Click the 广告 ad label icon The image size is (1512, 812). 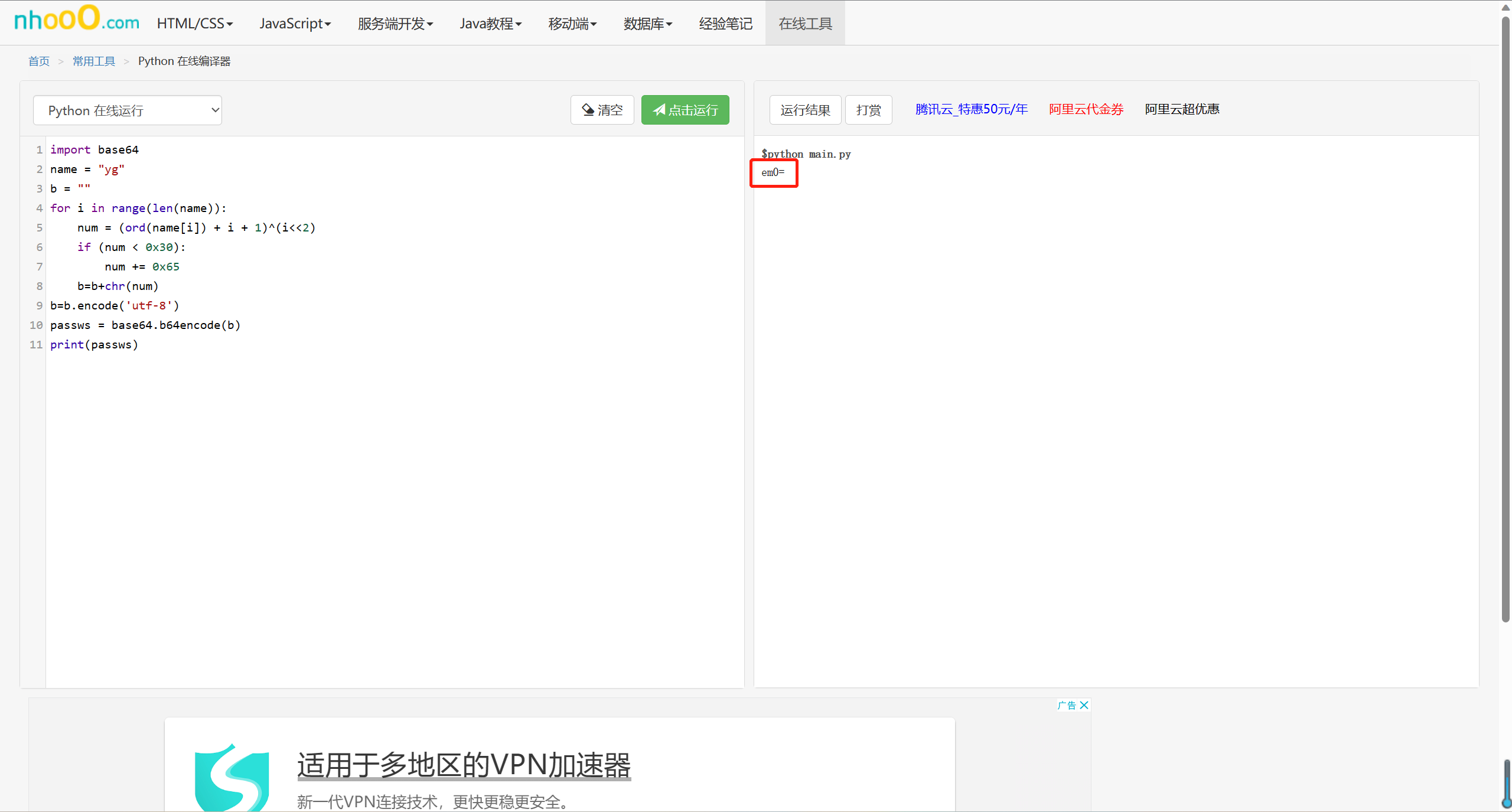(1066, 705)
